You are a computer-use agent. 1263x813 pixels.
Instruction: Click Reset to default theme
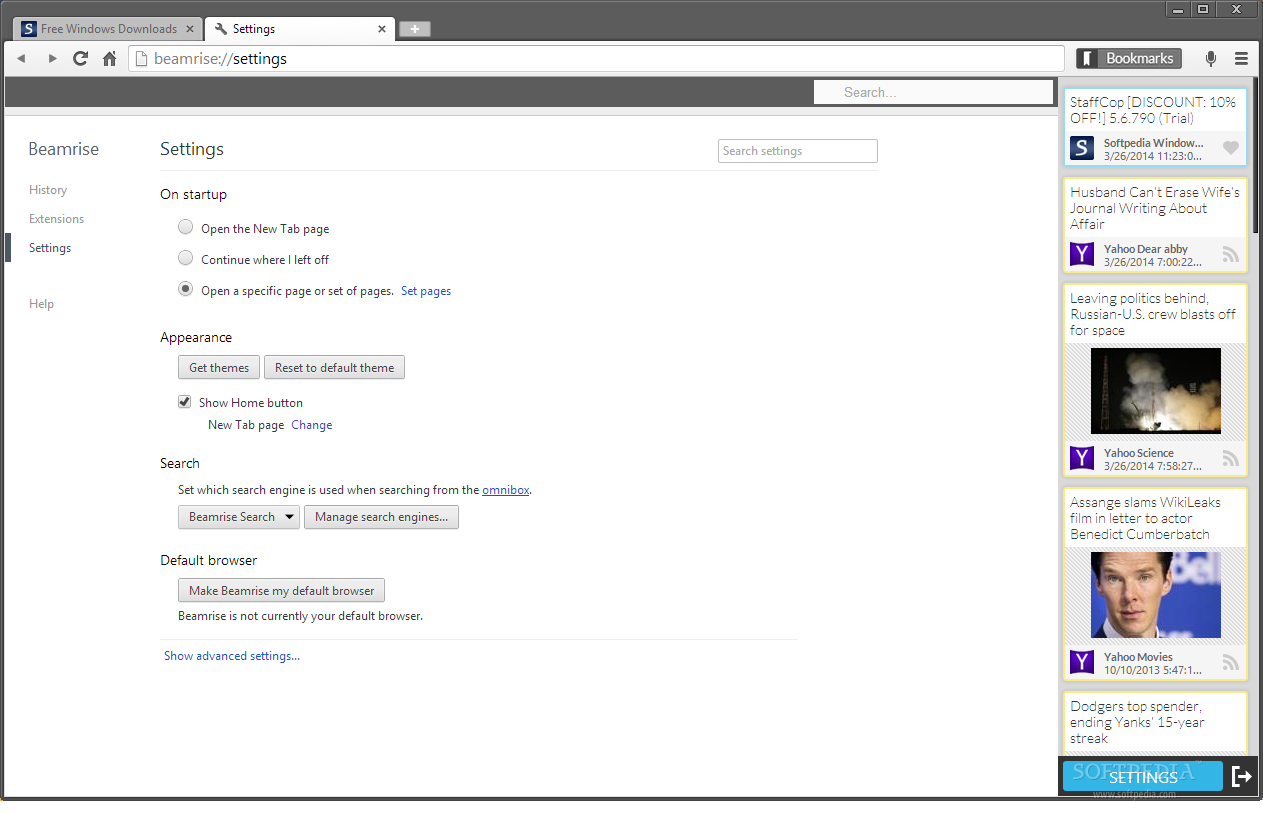click(335, 368)
